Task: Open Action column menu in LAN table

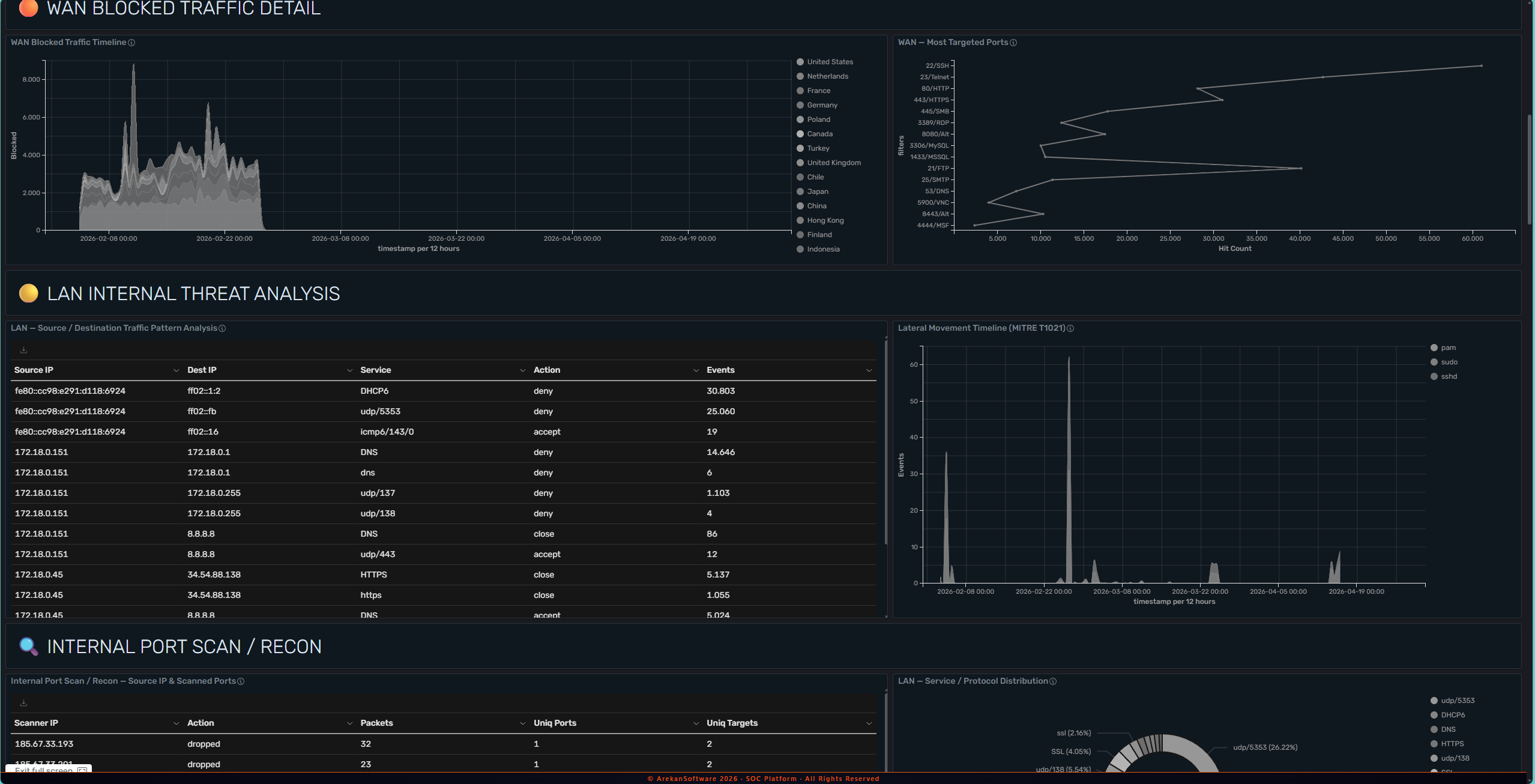Action: [x=696, y=370]
